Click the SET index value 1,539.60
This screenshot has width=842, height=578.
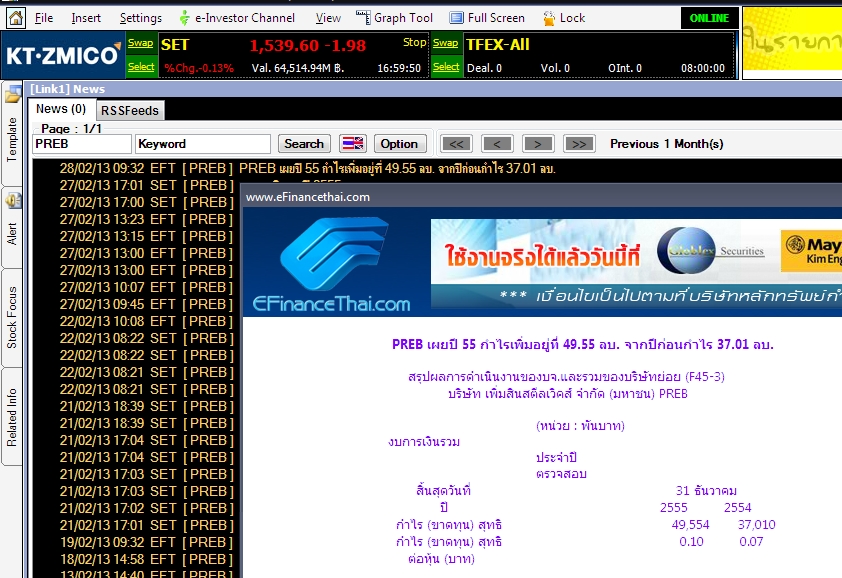[285, 46]
